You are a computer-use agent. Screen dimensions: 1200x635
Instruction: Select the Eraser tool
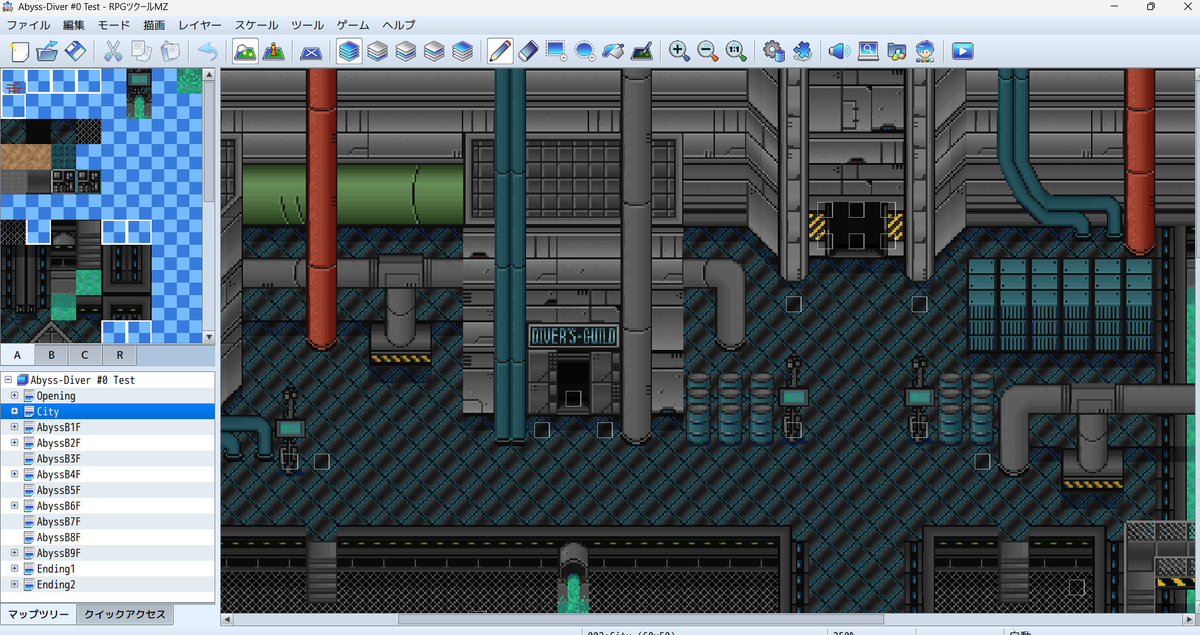tap(529, 51)
